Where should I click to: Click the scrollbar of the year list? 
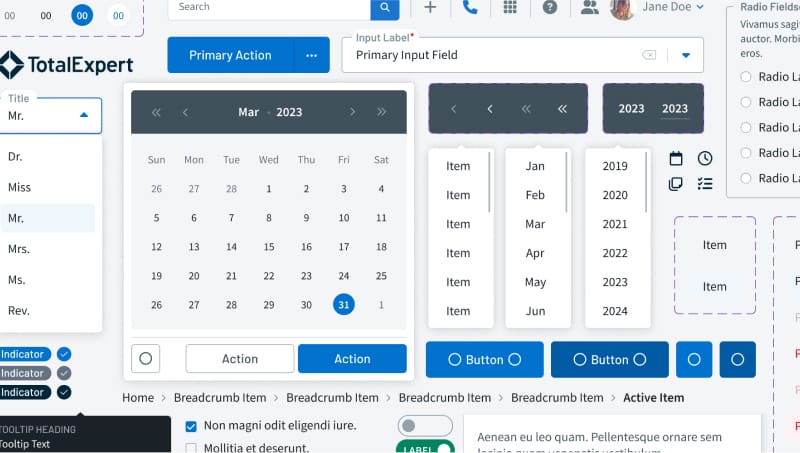tap(646, 182)
